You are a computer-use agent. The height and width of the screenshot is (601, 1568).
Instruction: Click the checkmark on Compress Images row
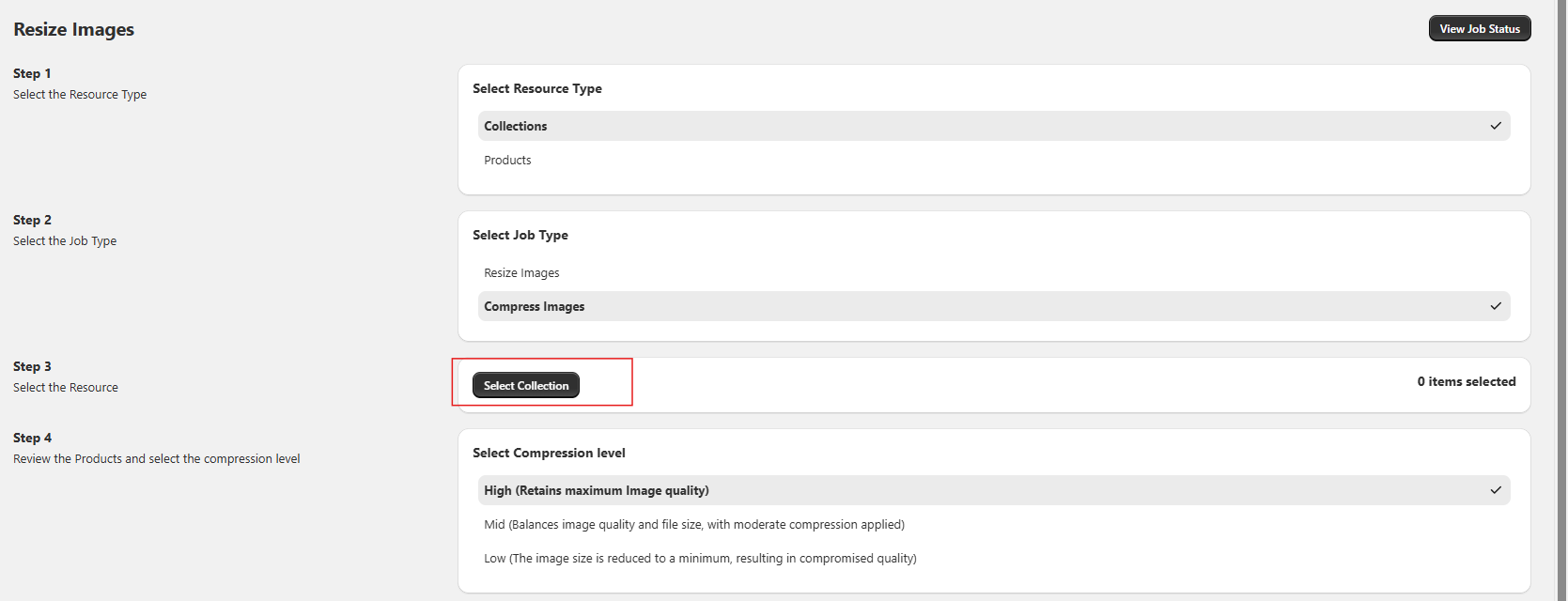click(x=1496, y=306)
